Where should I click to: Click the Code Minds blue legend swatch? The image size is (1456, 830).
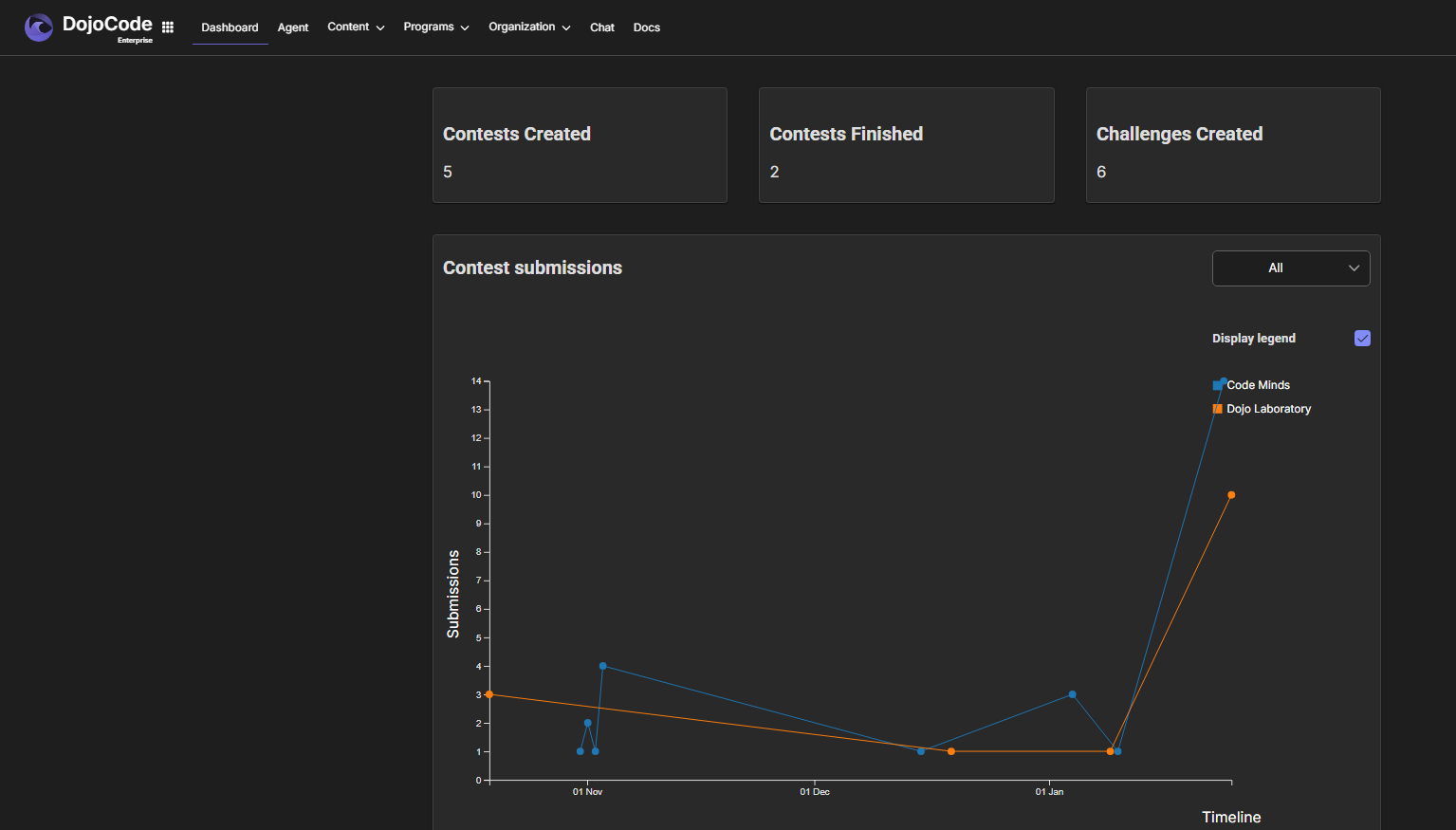click(x=1218, y=385)
